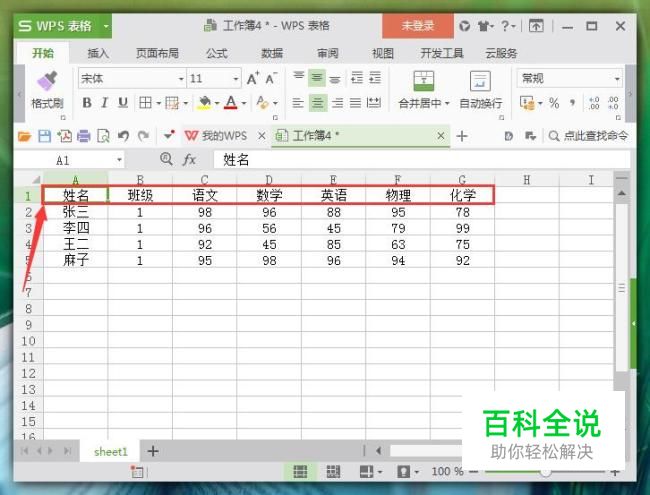Click the percent style icon

[554, 103]
